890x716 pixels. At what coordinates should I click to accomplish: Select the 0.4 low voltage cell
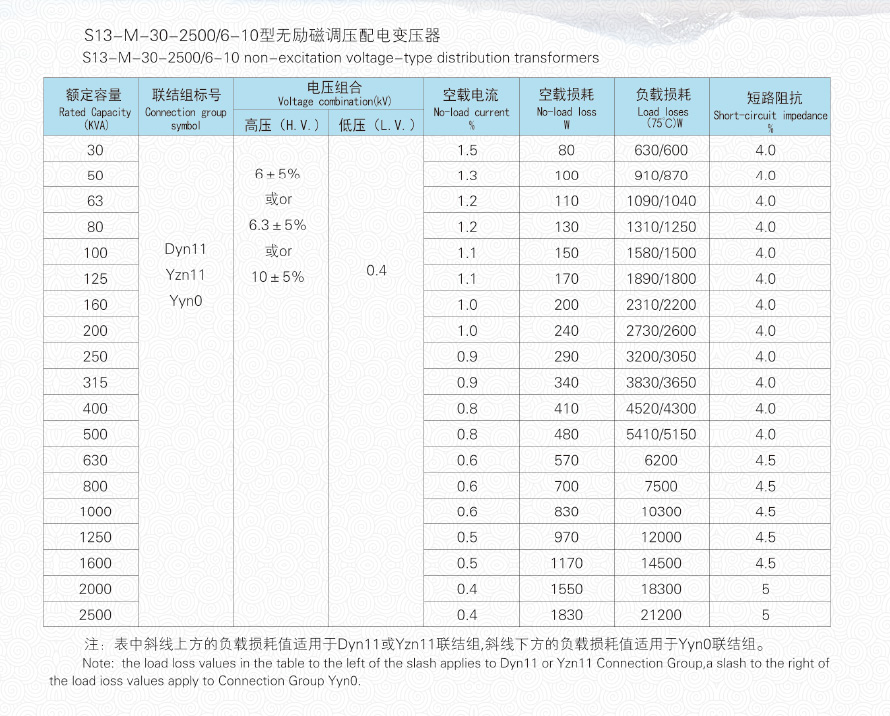click(x=376, y=271)
